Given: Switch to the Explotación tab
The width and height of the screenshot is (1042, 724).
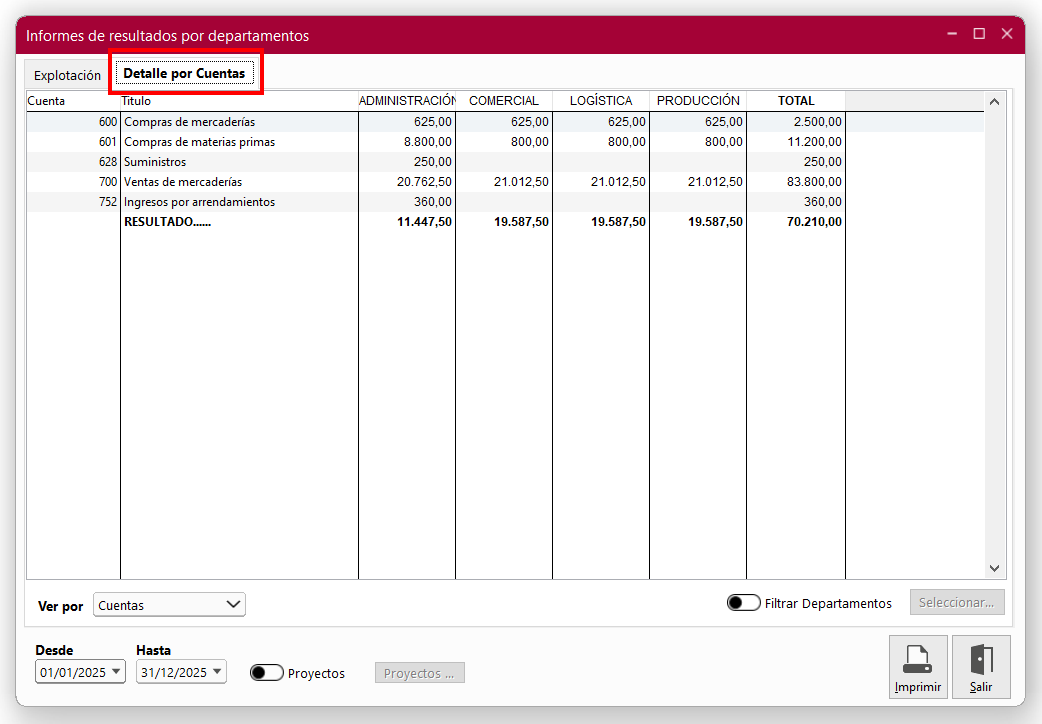Looking at the screenshot, I should click(x=67, y=75).
